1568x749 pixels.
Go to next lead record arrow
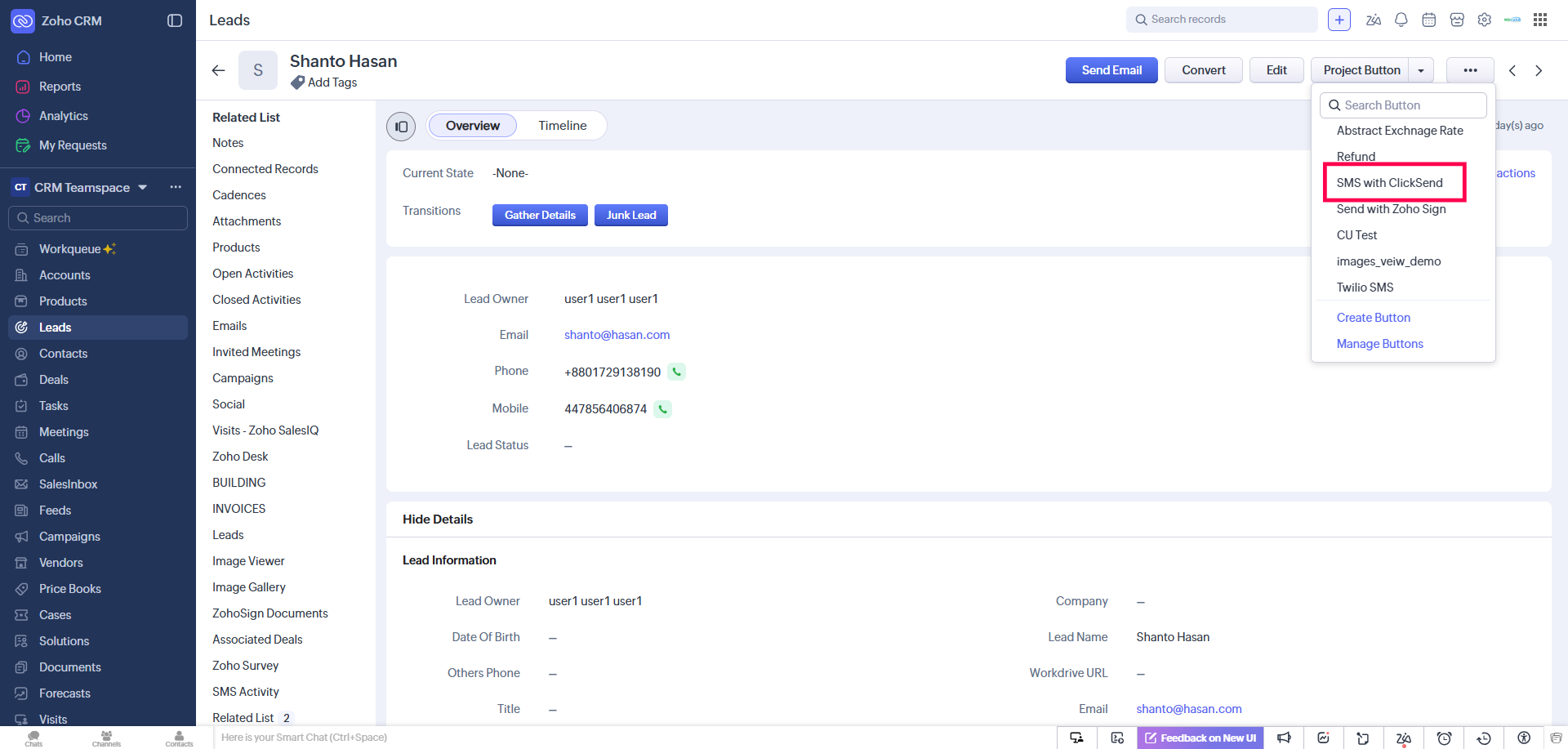[1539, 70]
